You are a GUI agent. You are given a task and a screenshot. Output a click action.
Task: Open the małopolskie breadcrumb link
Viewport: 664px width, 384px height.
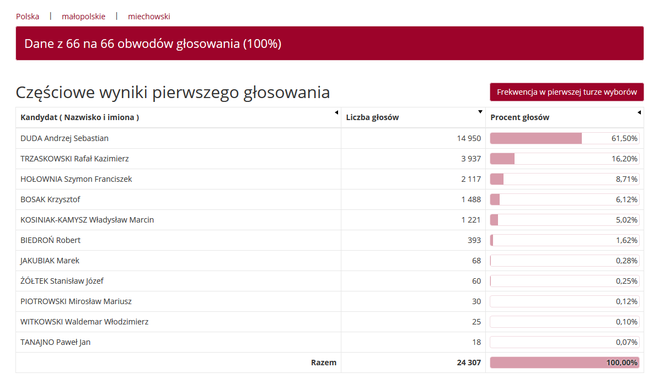point(83,17)
